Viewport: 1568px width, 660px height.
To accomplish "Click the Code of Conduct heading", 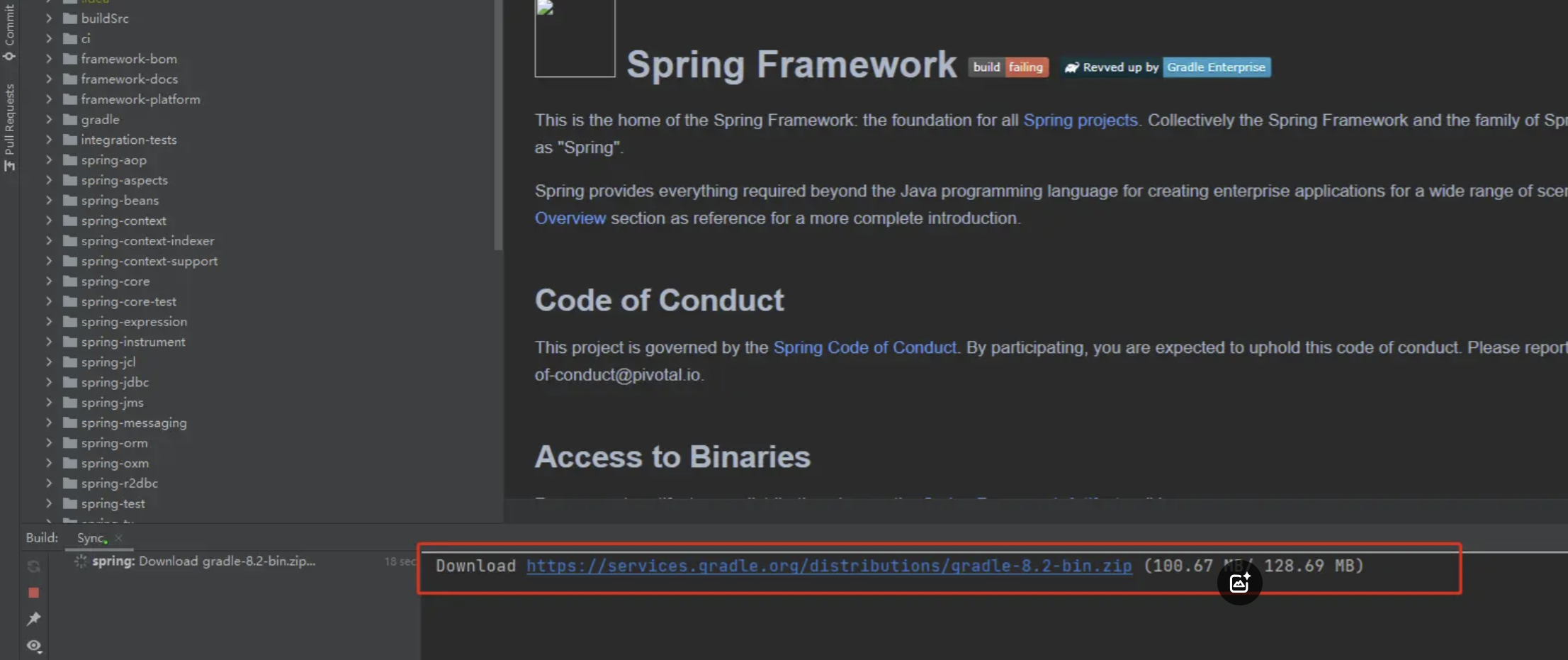I will pyautogui.click(x=659, y=300).
